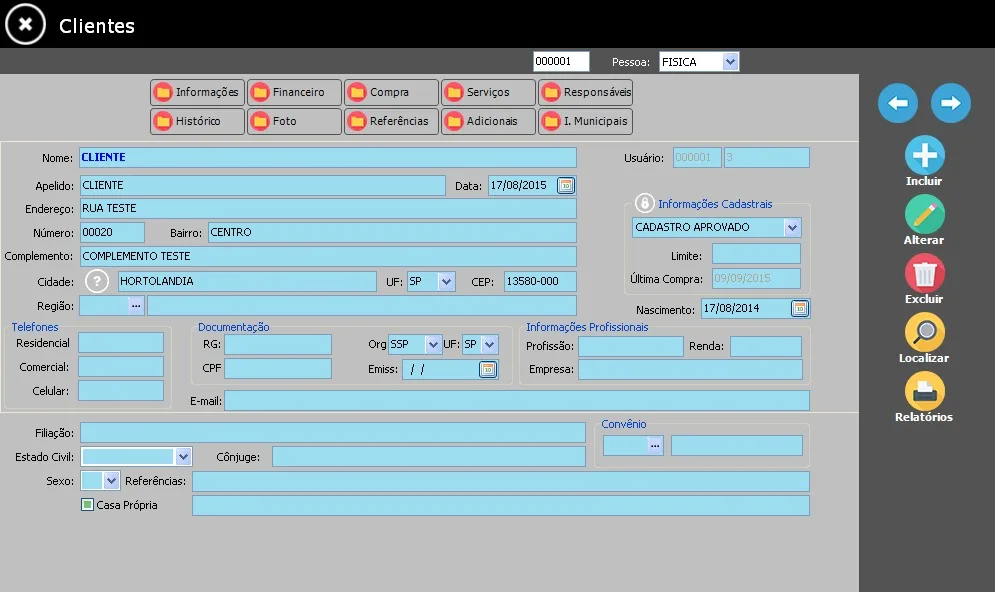Open the Serviços tab
Screen dimensions: 995x592
[x=489, y=92]
